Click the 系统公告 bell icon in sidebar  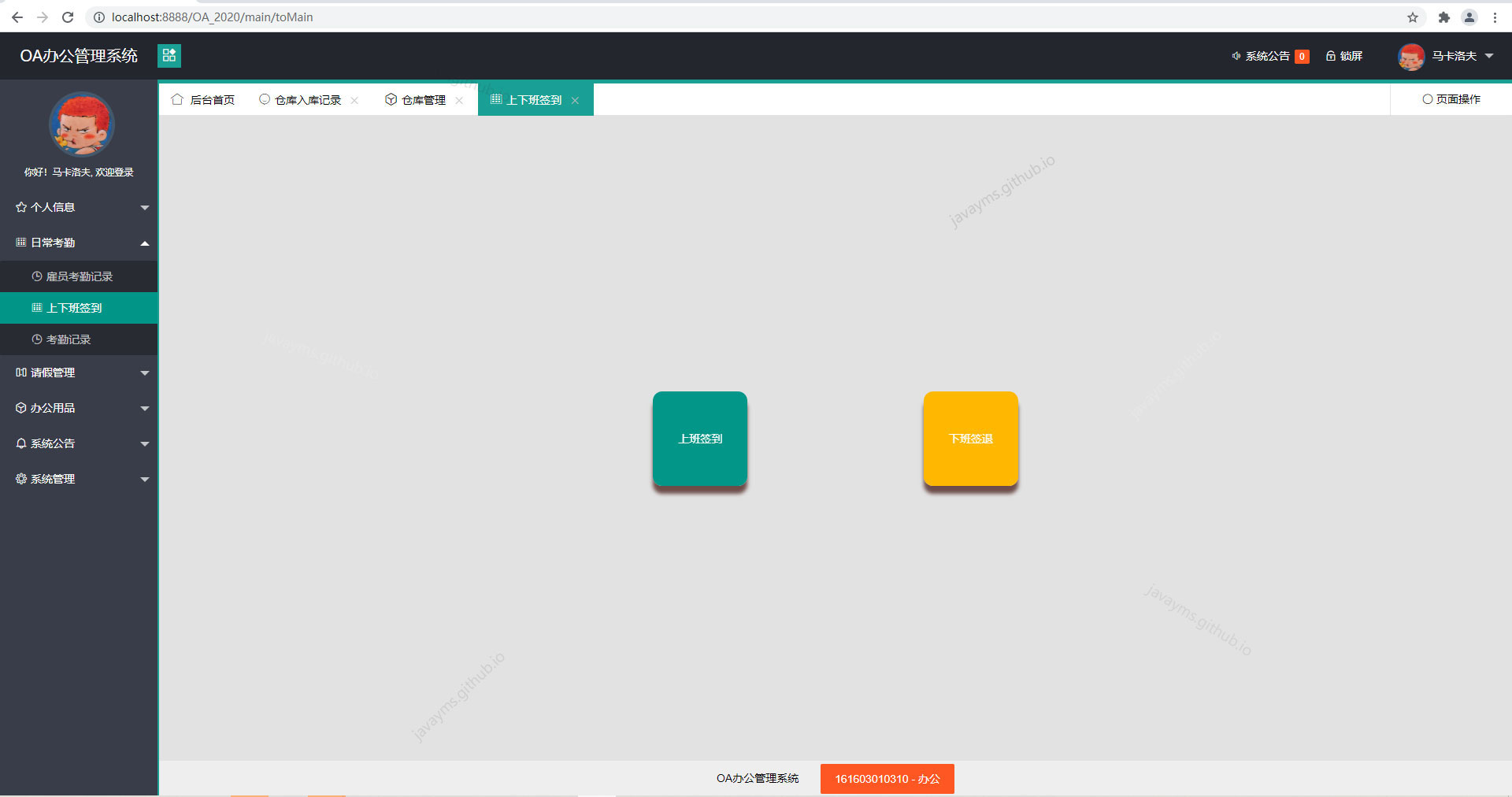click(x=20, y=443)
